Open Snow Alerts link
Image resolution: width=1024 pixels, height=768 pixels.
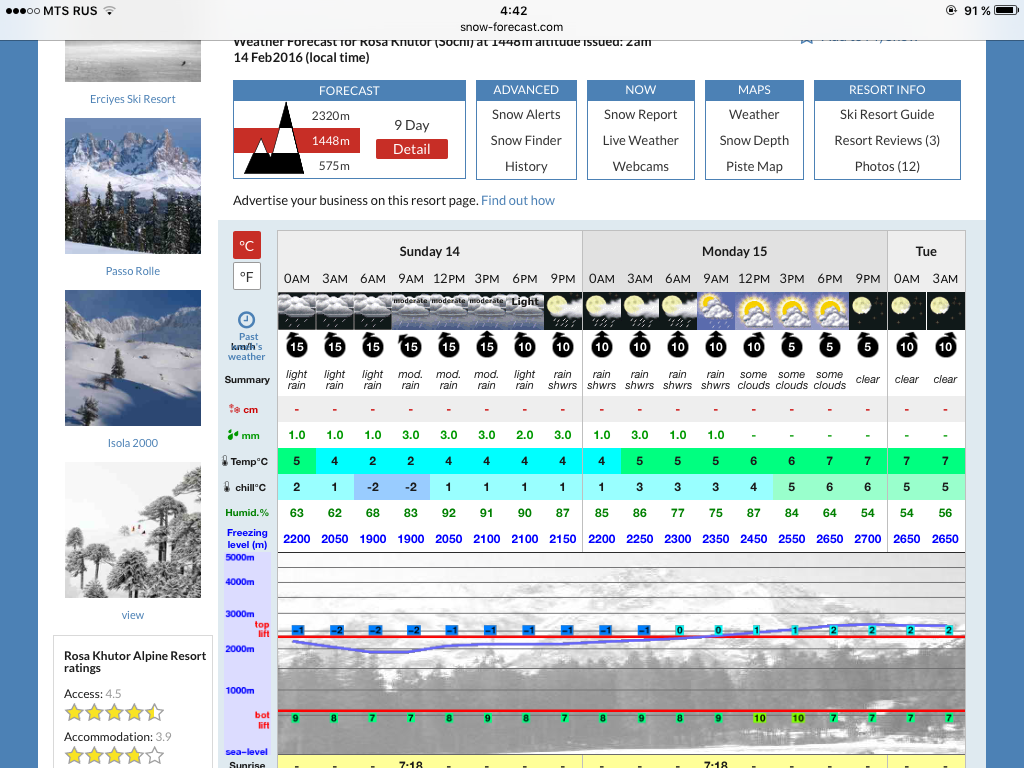526,114
